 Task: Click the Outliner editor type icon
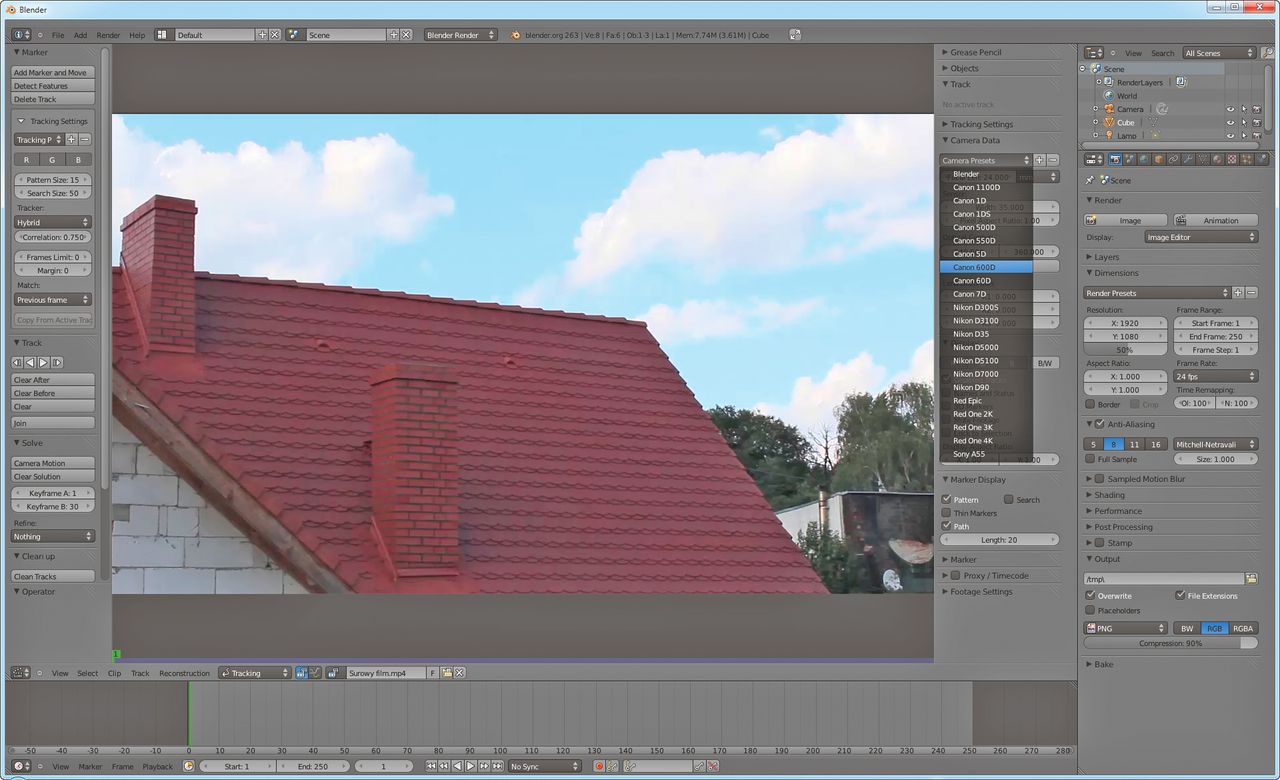pos(1095,53)
